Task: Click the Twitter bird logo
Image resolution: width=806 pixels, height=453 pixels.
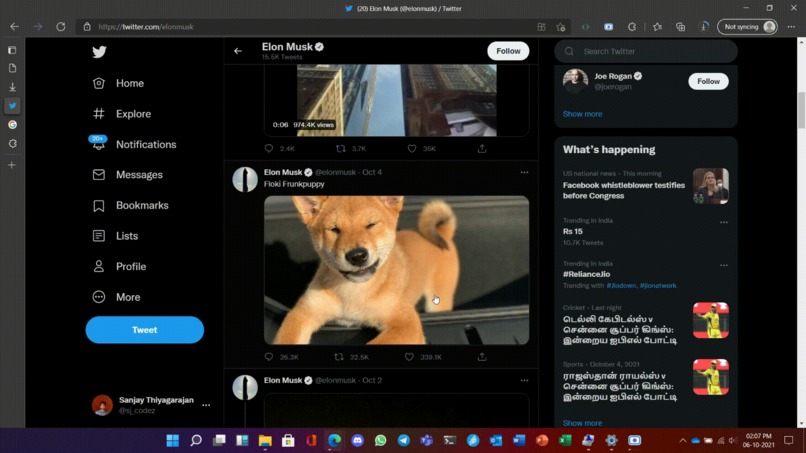Action: click(99, 52)
